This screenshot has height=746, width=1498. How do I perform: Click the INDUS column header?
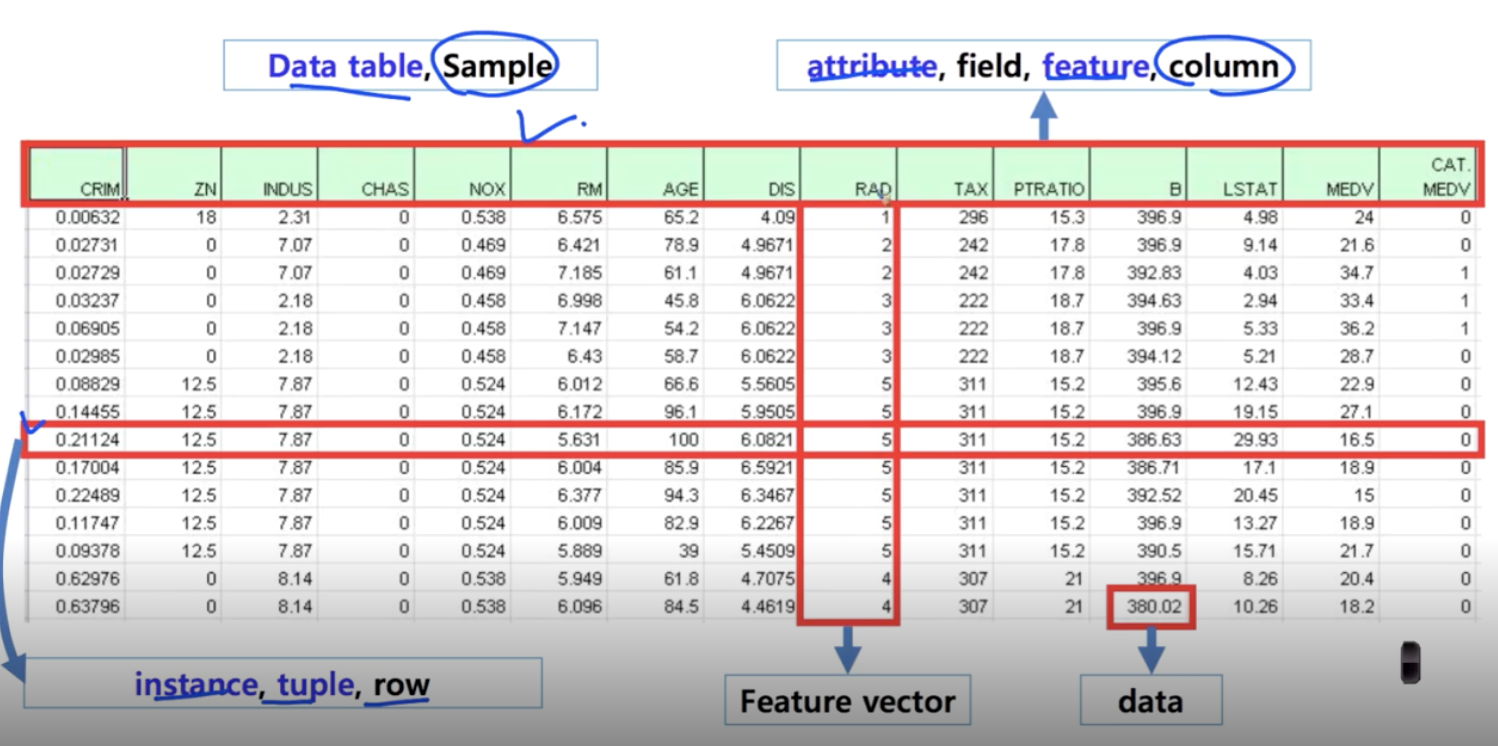(x=270, y=175)
